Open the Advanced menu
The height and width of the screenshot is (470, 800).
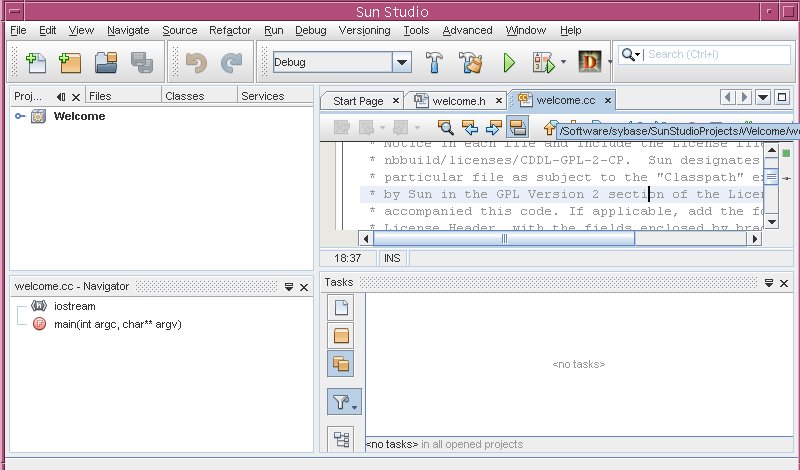(467, 31)
